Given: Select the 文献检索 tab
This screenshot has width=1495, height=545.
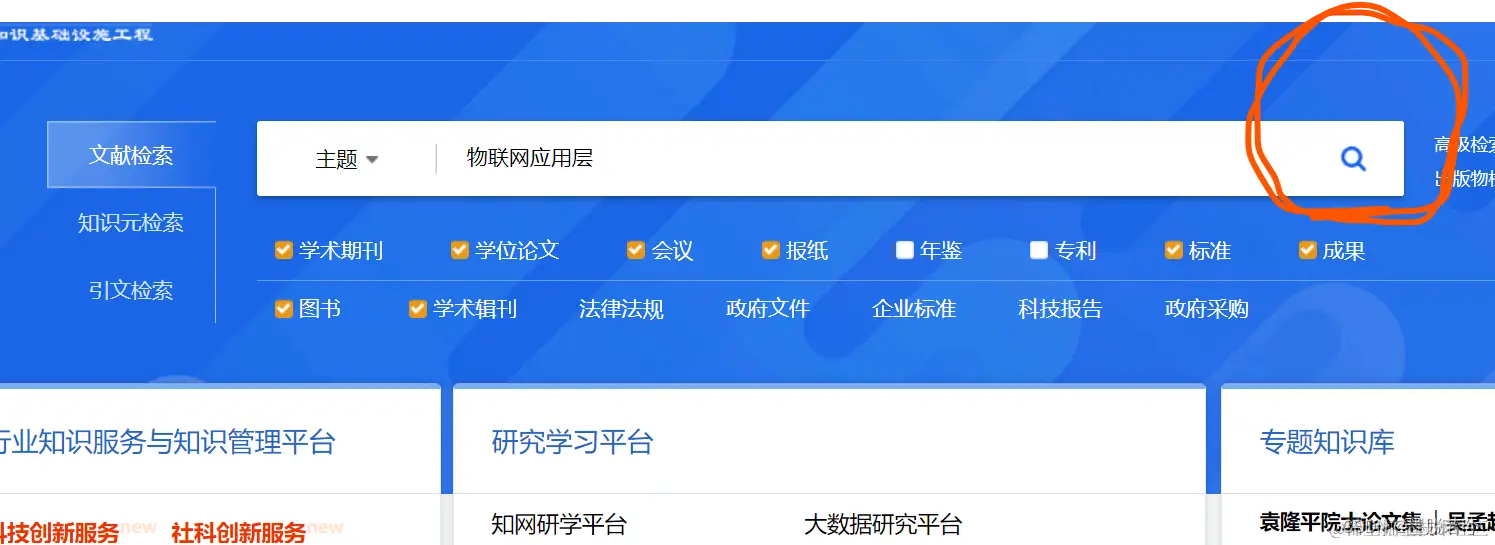Looking at the screenshot, I should (131, 155).
